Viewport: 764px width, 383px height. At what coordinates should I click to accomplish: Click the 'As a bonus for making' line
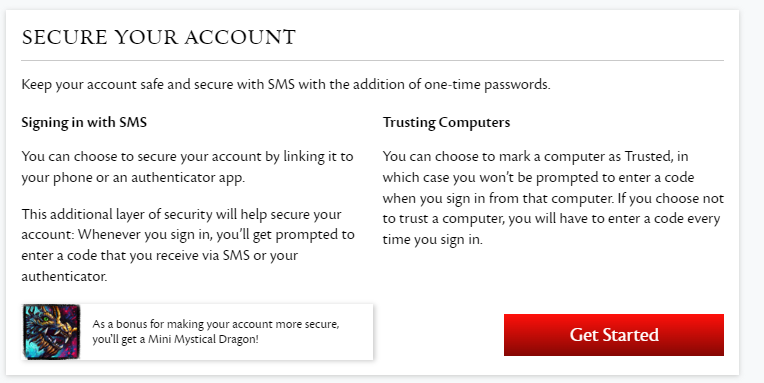click(216, 325)
